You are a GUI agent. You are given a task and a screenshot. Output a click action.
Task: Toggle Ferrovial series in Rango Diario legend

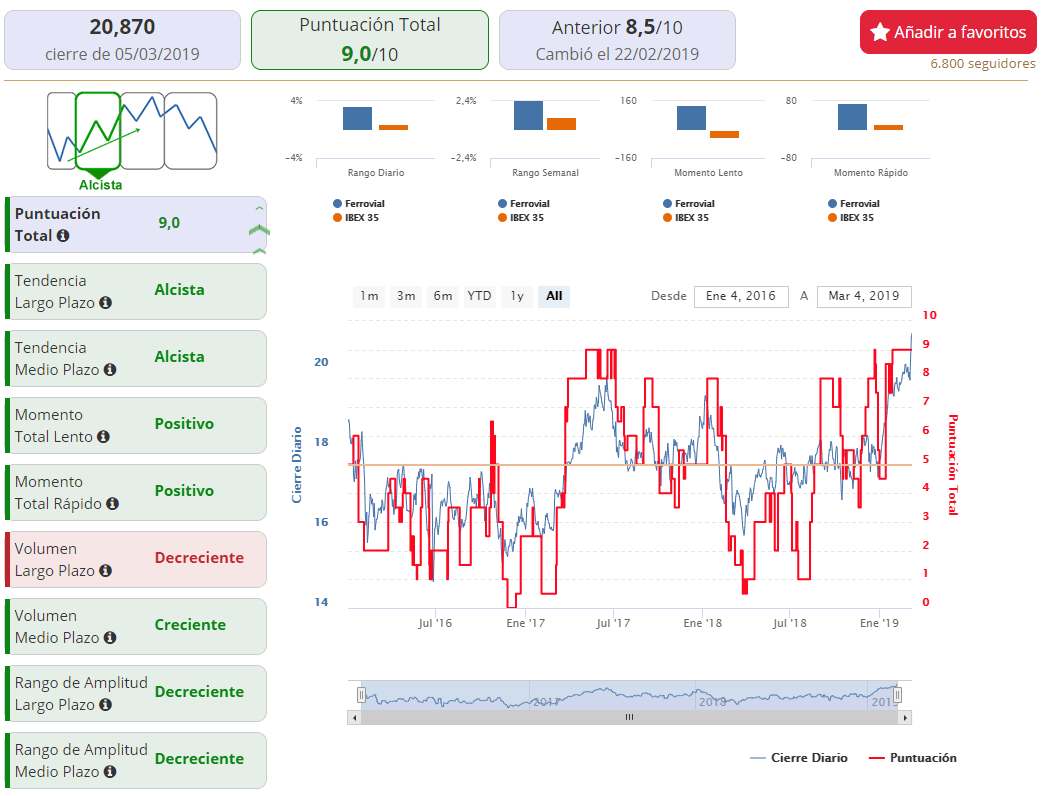pyautogui.click(x=359, y=203)
